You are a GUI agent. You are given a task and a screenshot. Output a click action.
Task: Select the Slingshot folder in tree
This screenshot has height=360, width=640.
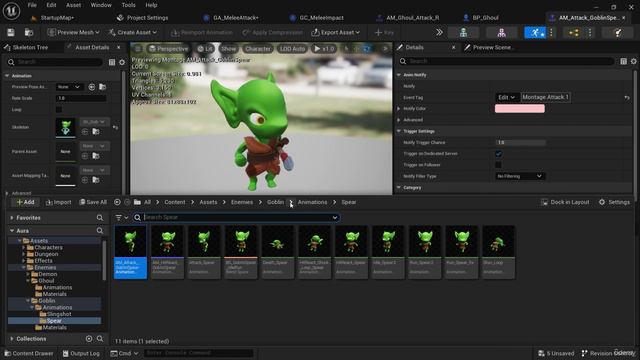(59, 314)
